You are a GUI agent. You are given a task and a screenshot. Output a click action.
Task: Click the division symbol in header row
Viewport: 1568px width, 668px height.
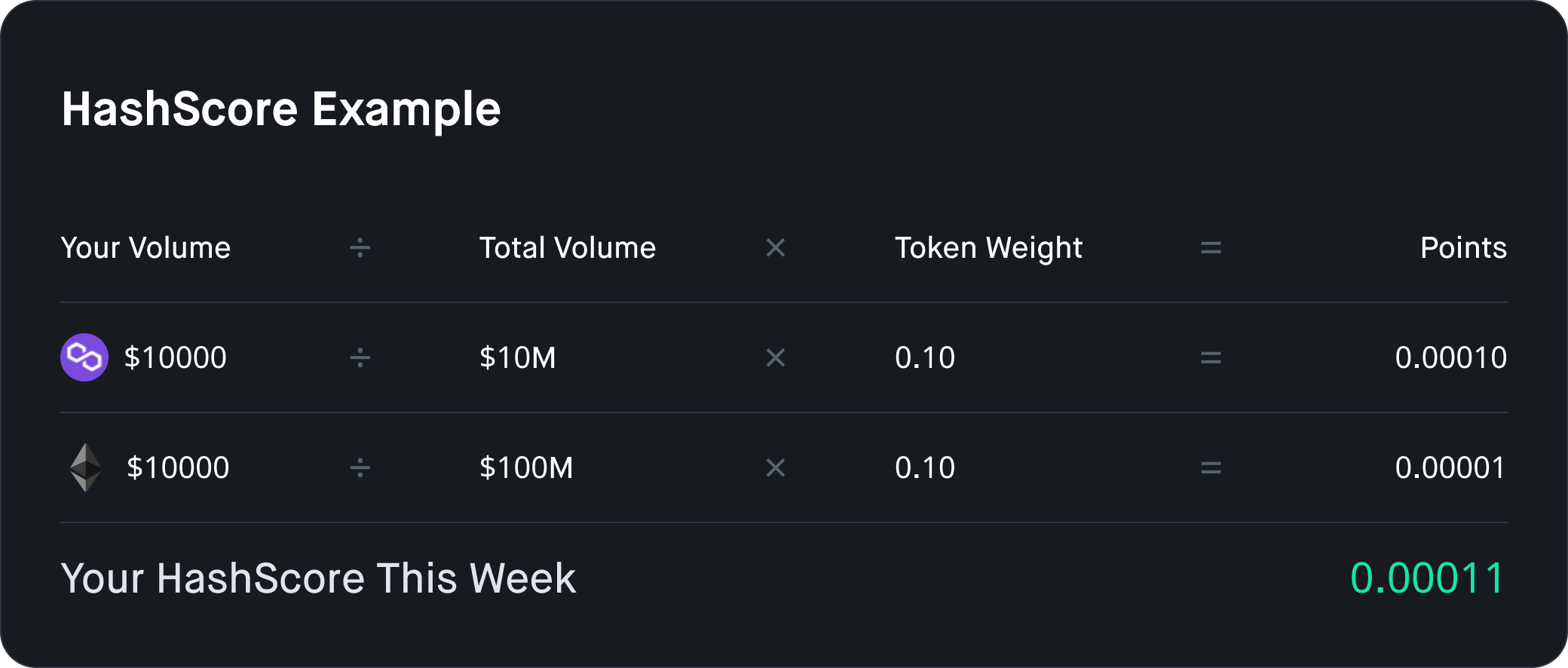coord(360,248)
